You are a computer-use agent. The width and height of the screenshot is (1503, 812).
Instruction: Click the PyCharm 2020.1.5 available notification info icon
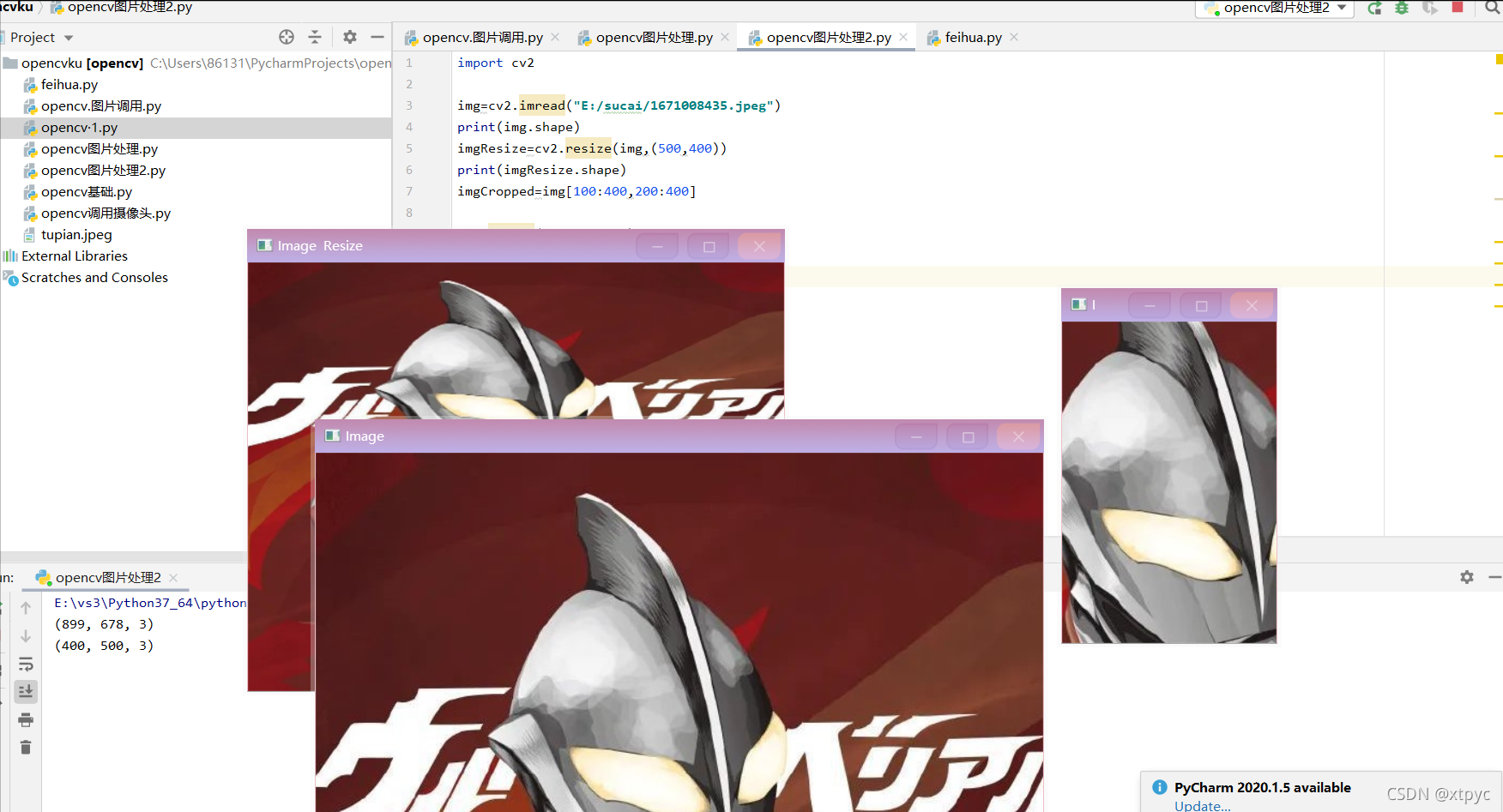coord(1159,787)
